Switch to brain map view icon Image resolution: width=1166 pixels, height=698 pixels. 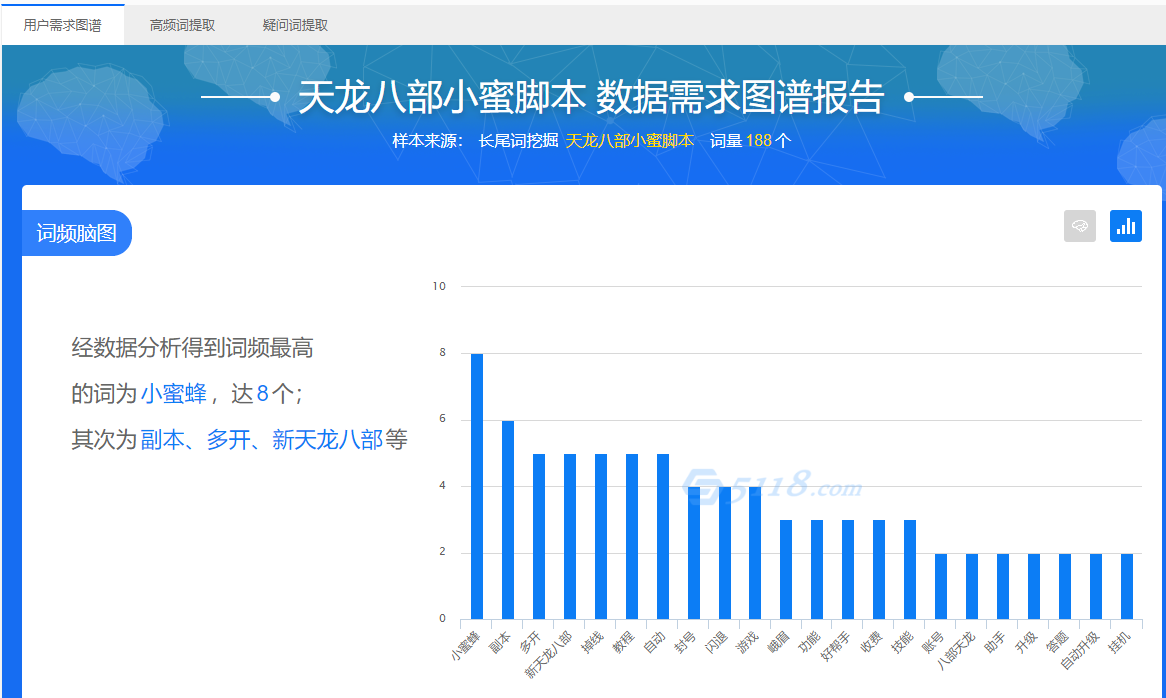point(1080,226)
